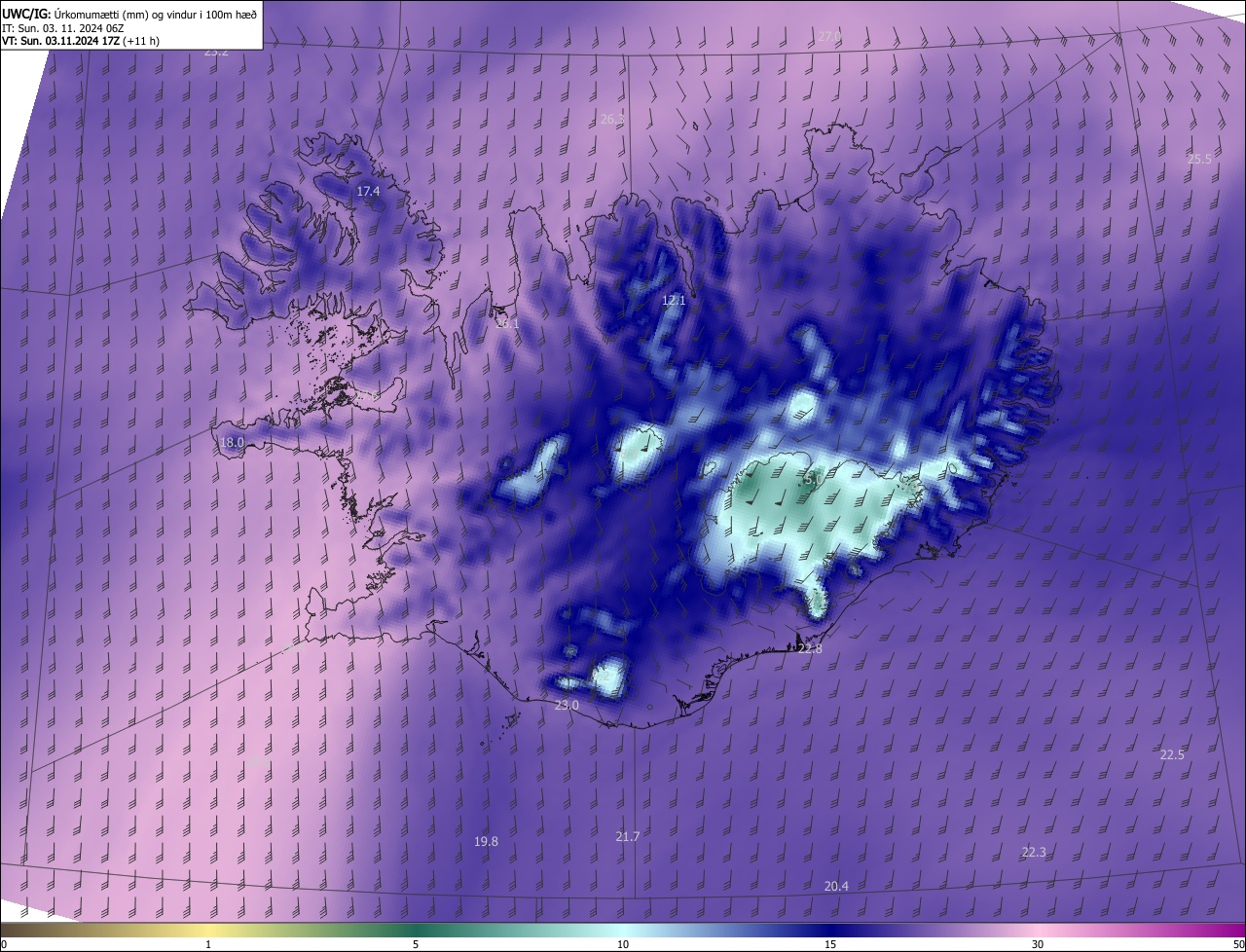The width and height of the screenshot is (1246, 952).
Task: Click the value 17.4 over the Westfjords
Action: pos(368,192)
